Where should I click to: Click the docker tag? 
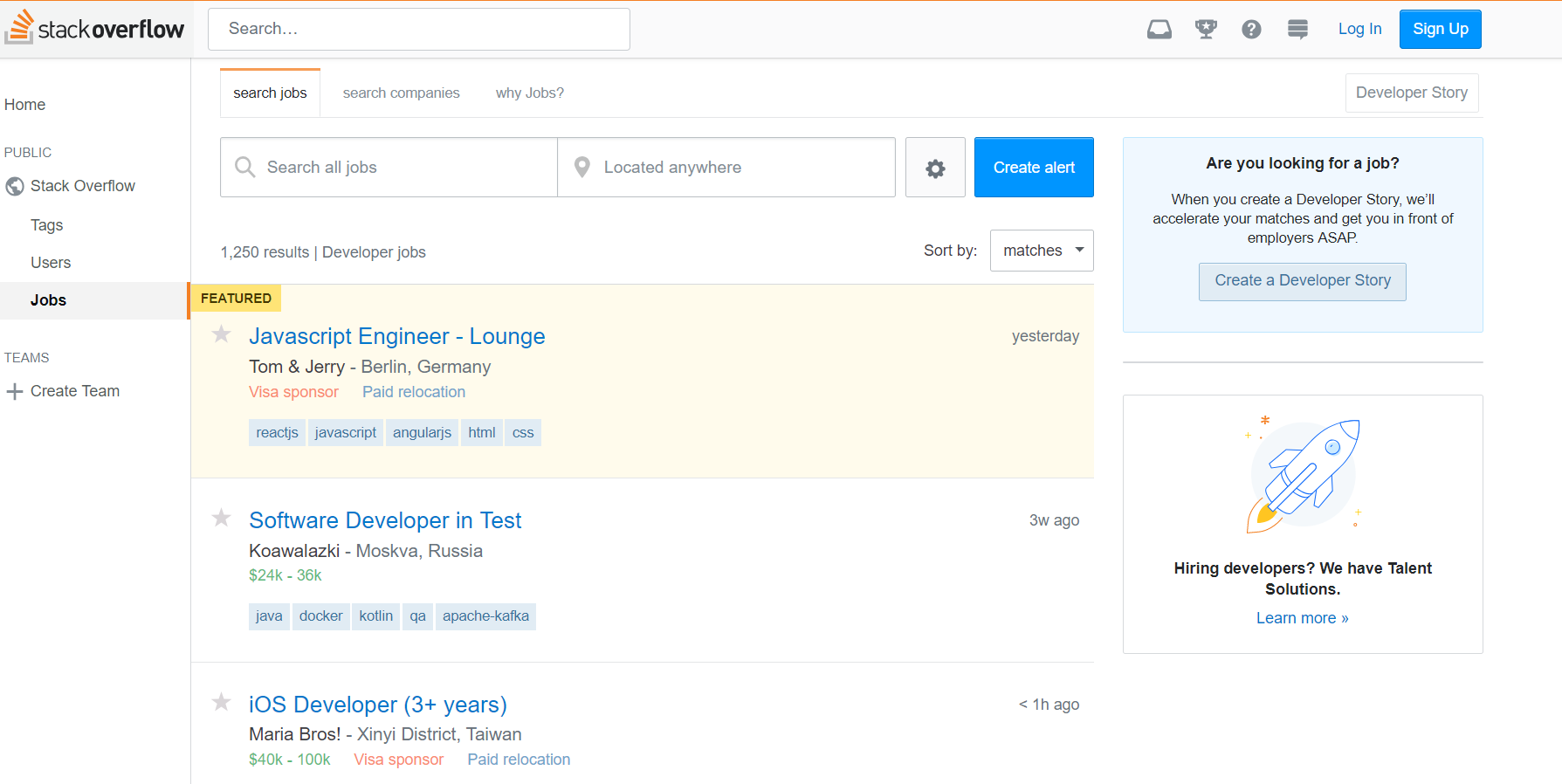point(321,616)
